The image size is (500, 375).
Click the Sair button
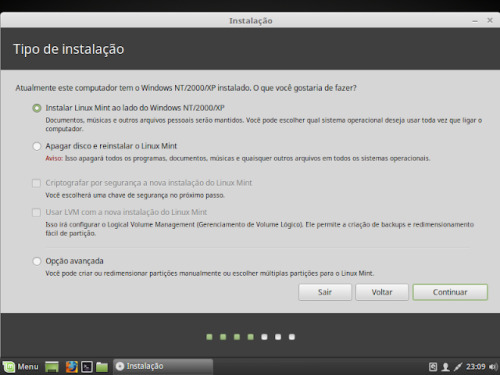325,292
